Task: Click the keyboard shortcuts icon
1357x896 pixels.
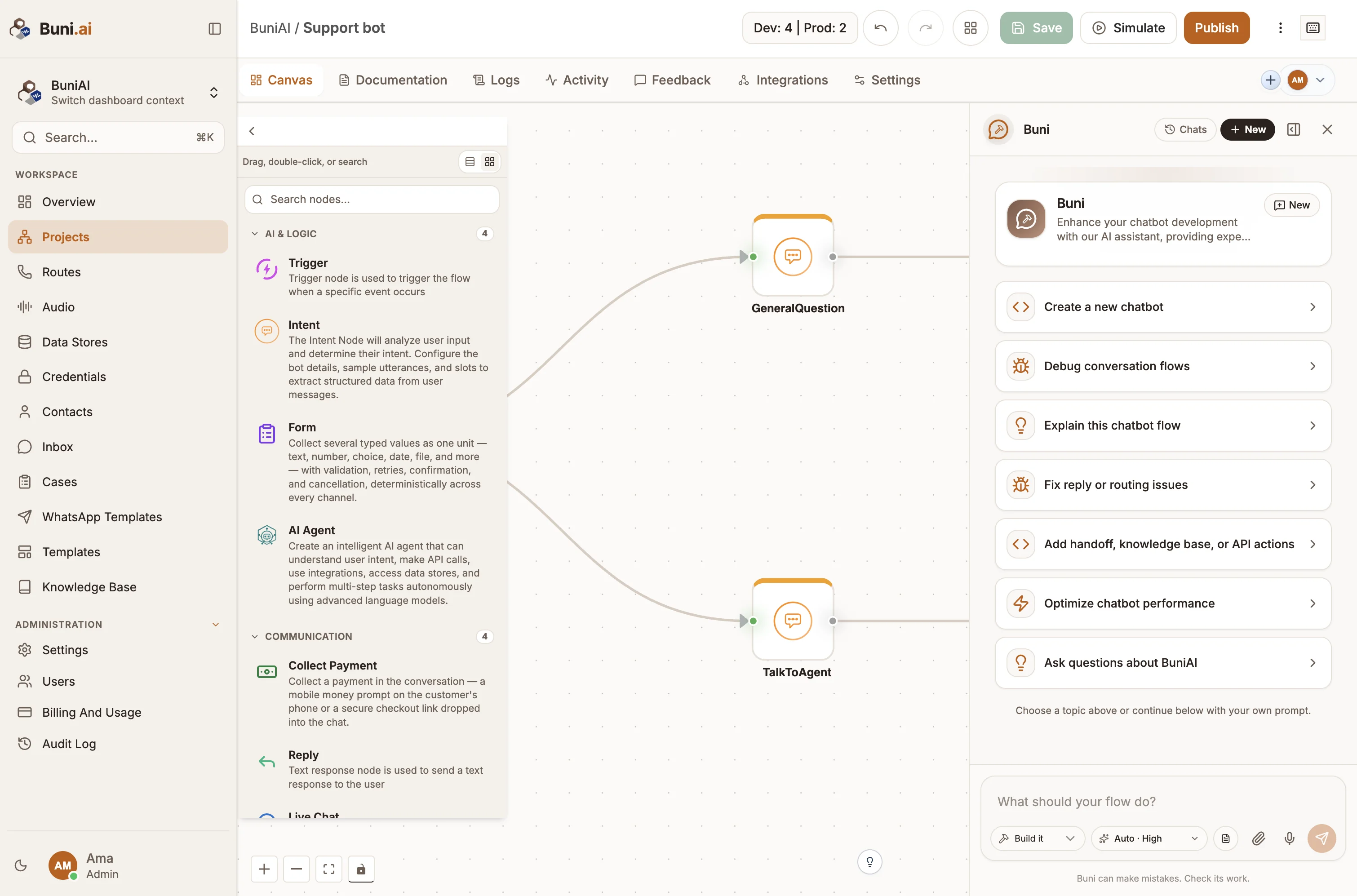Action: pyautogui.click(x=1313, y=28)
